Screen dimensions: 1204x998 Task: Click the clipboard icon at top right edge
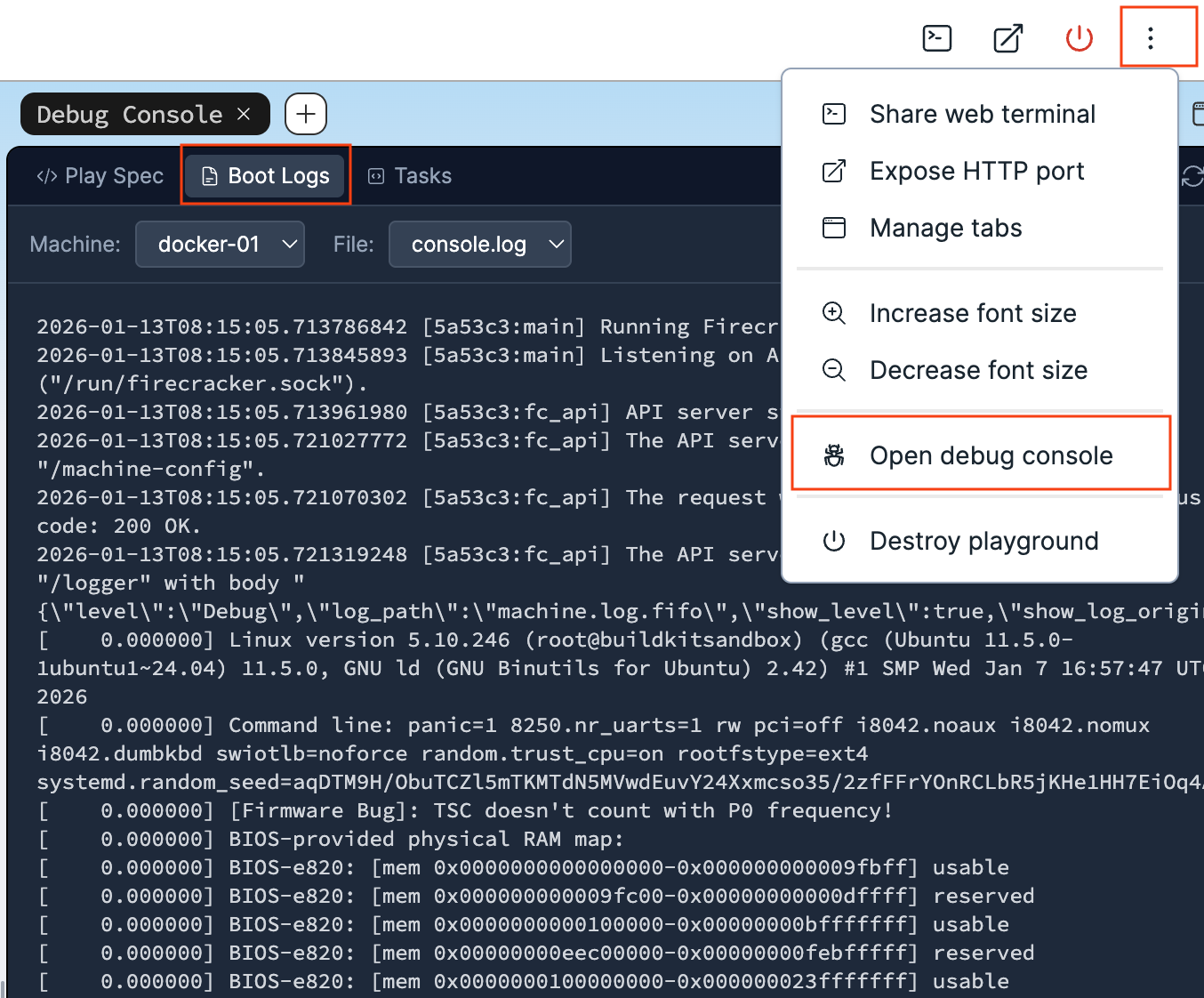1200,114
